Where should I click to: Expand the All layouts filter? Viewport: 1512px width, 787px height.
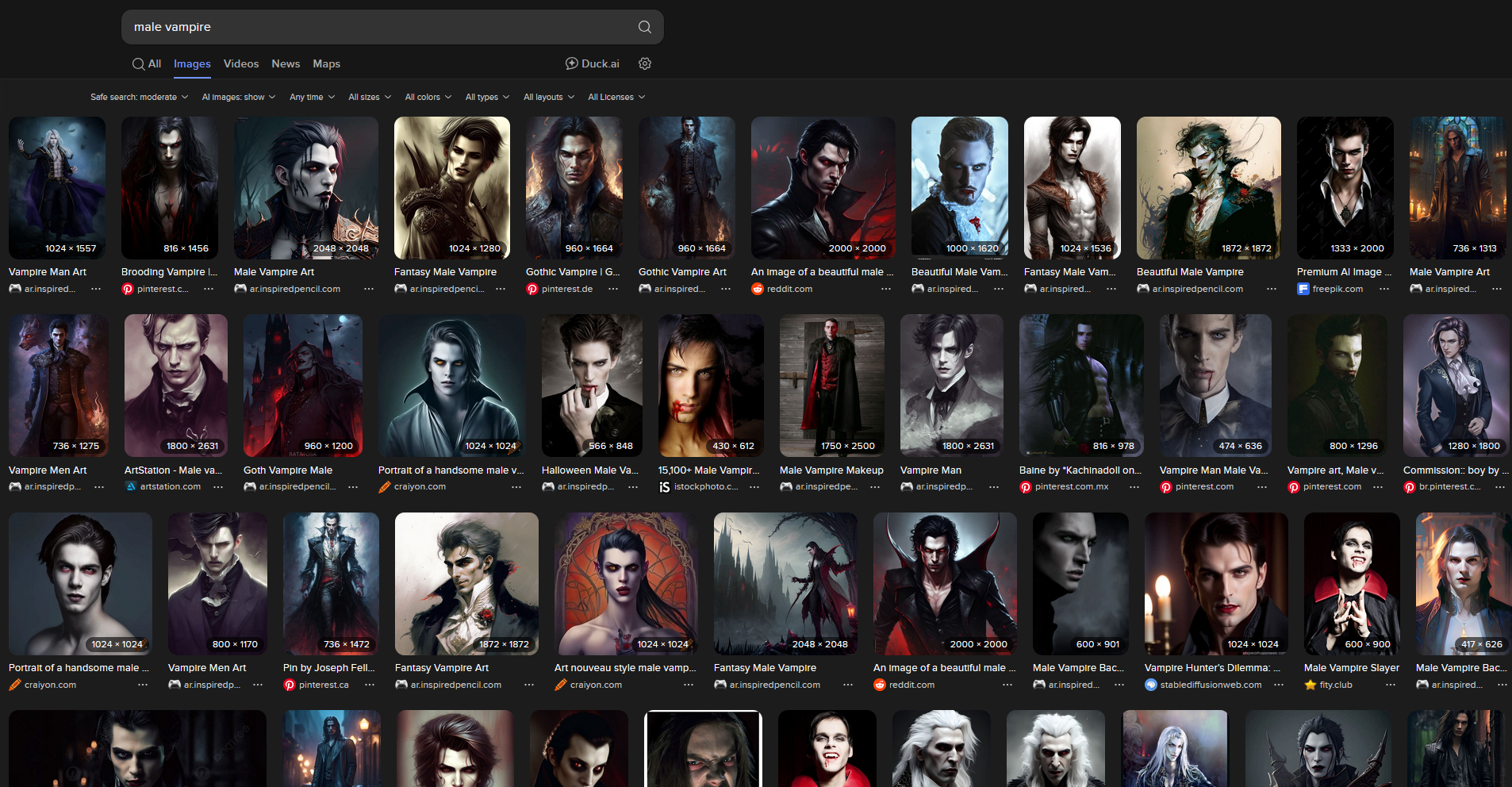(x=549, y=97)
